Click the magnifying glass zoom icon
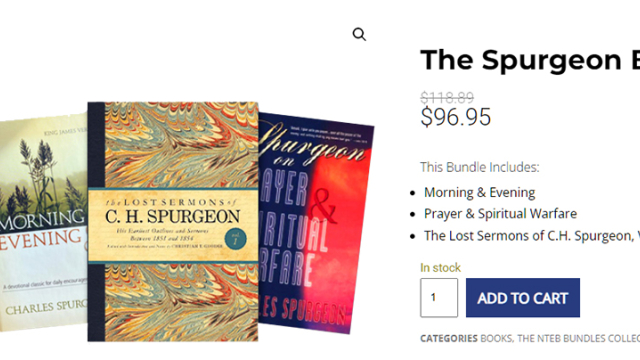Image resolution: width=640 pixels, height=360 pixels. [x=359, y=34]
